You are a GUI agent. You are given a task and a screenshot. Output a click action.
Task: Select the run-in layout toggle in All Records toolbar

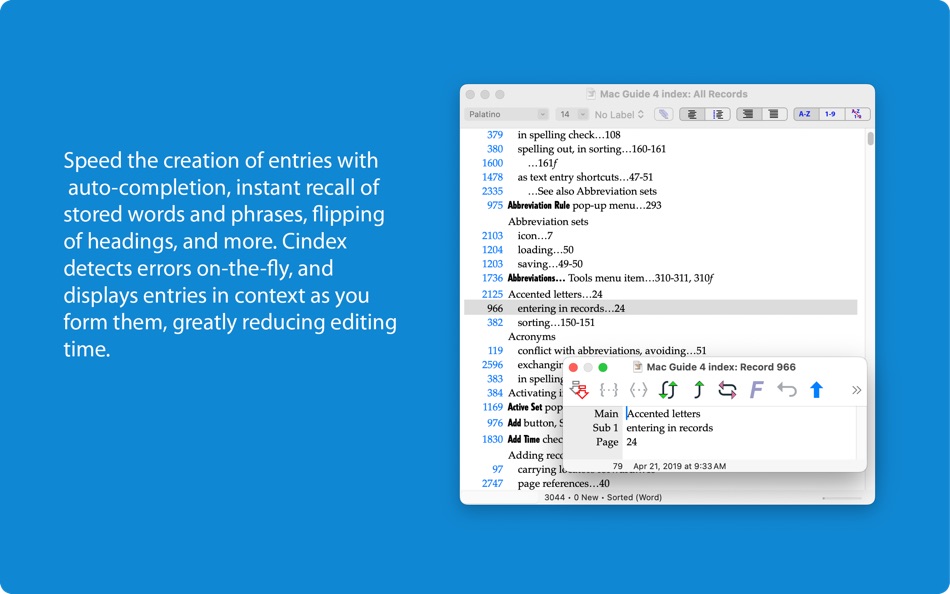(x=774, y=114)
